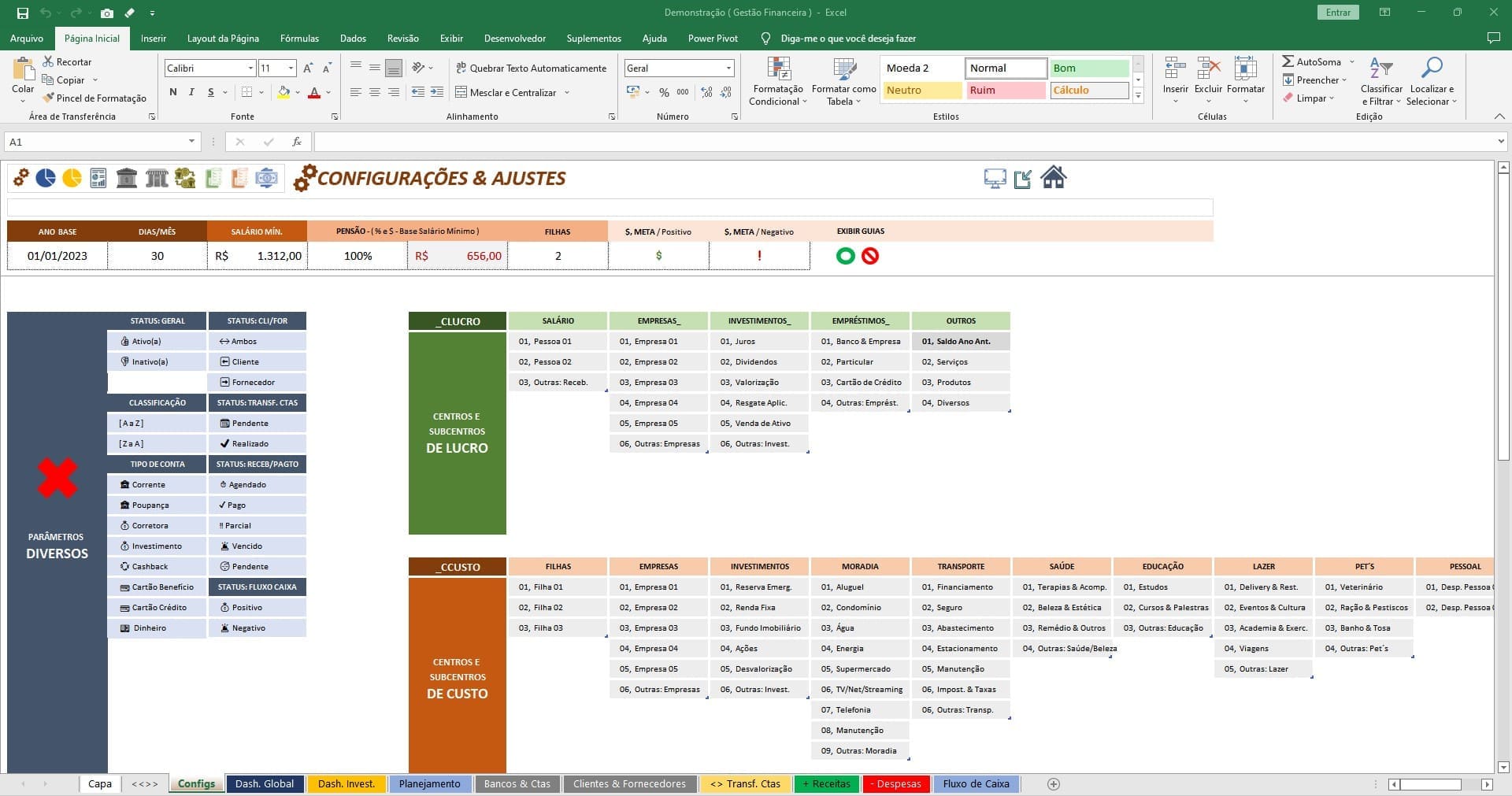Click the Colar paste icon
The width and height of the screenshot is (1512, 796).
pyautogui.click(x=23, y=69)
